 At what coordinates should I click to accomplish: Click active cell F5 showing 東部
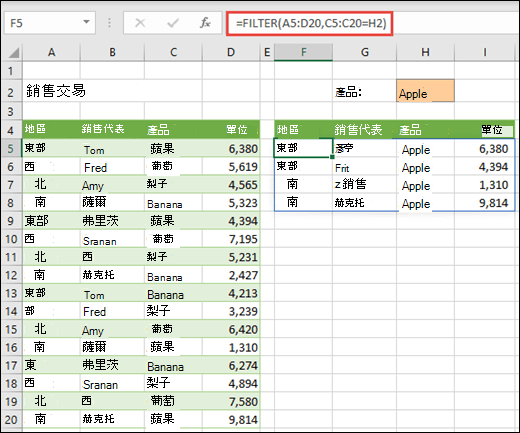(x=303, y=148)
